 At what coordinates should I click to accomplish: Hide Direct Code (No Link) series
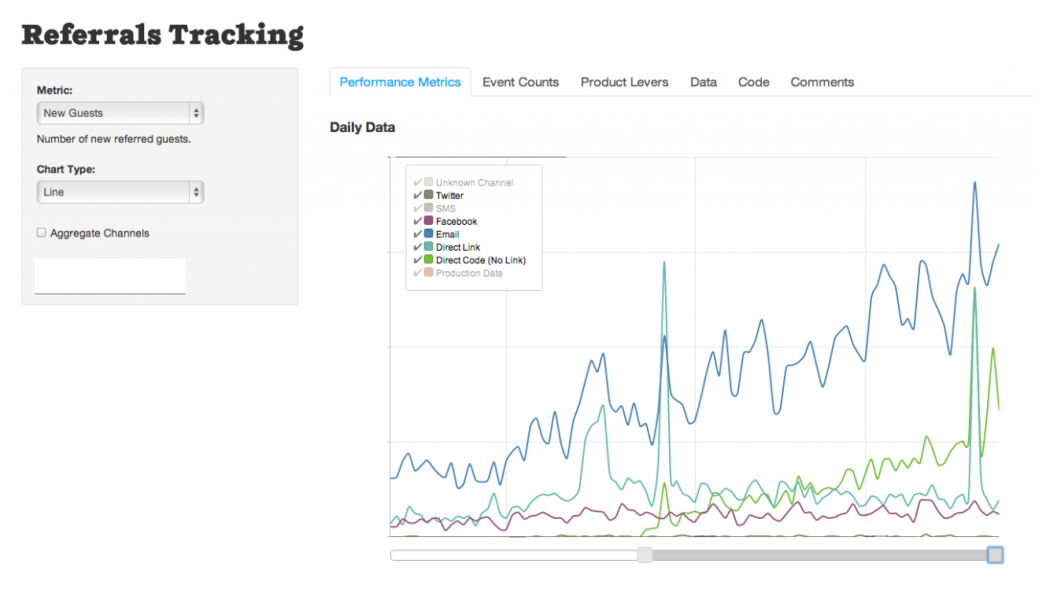pos(480,260)
